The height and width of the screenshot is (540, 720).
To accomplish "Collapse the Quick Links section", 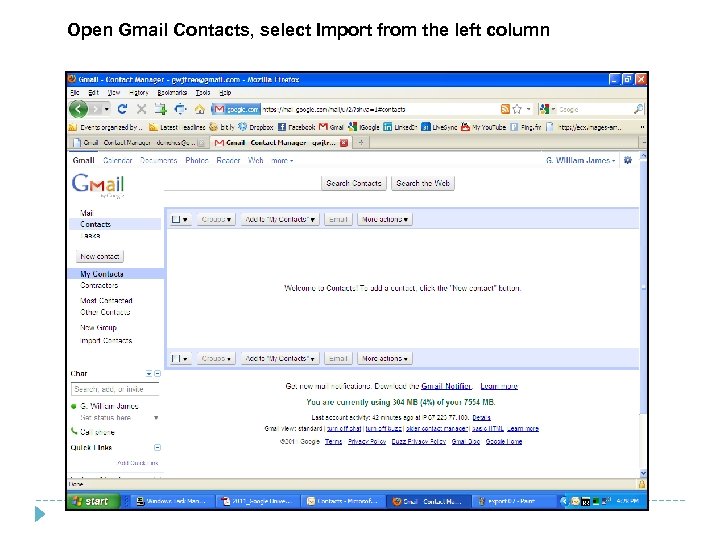I will [x=158, y=447].
